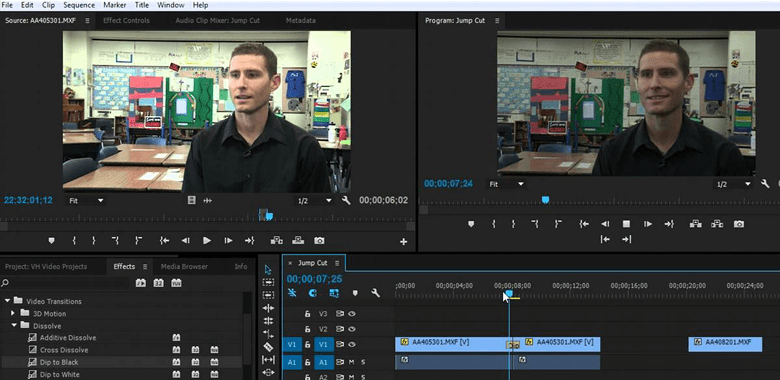
Task: Open Source monitor Fit zoom dropdown
Action: tap(86, 200)
